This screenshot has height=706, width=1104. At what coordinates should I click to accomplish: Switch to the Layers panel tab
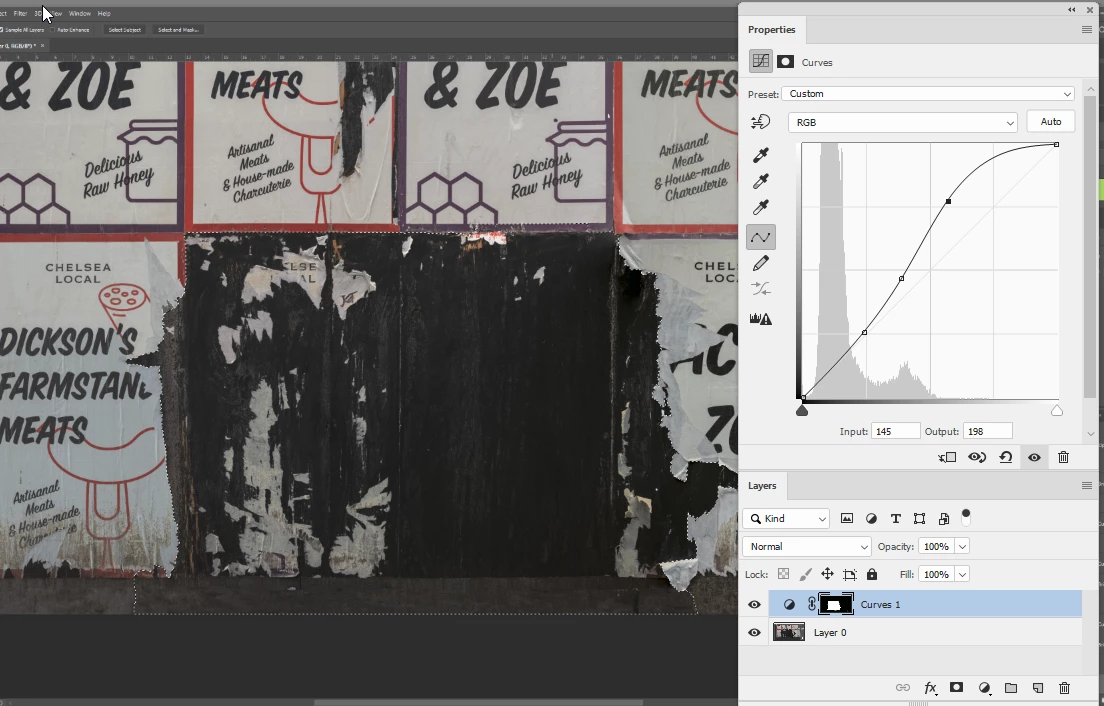click(x=762, y=486)
